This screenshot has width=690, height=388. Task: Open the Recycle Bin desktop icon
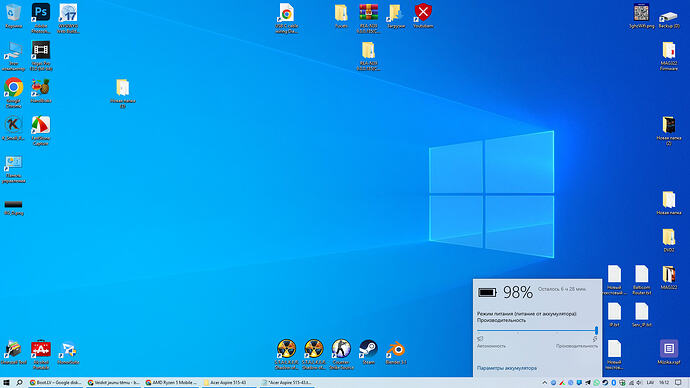click(14, 16)
